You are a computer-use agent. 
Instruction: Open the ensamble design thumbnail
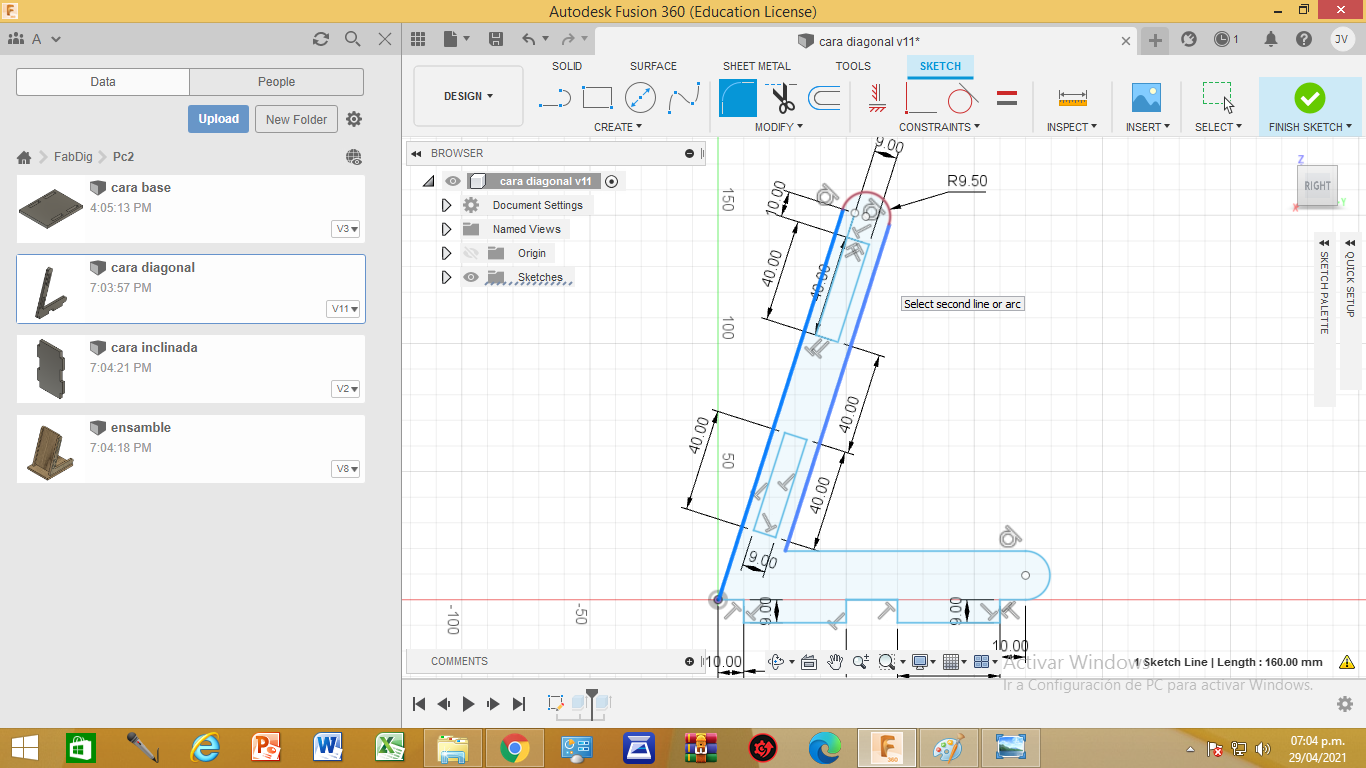point(53,449)
